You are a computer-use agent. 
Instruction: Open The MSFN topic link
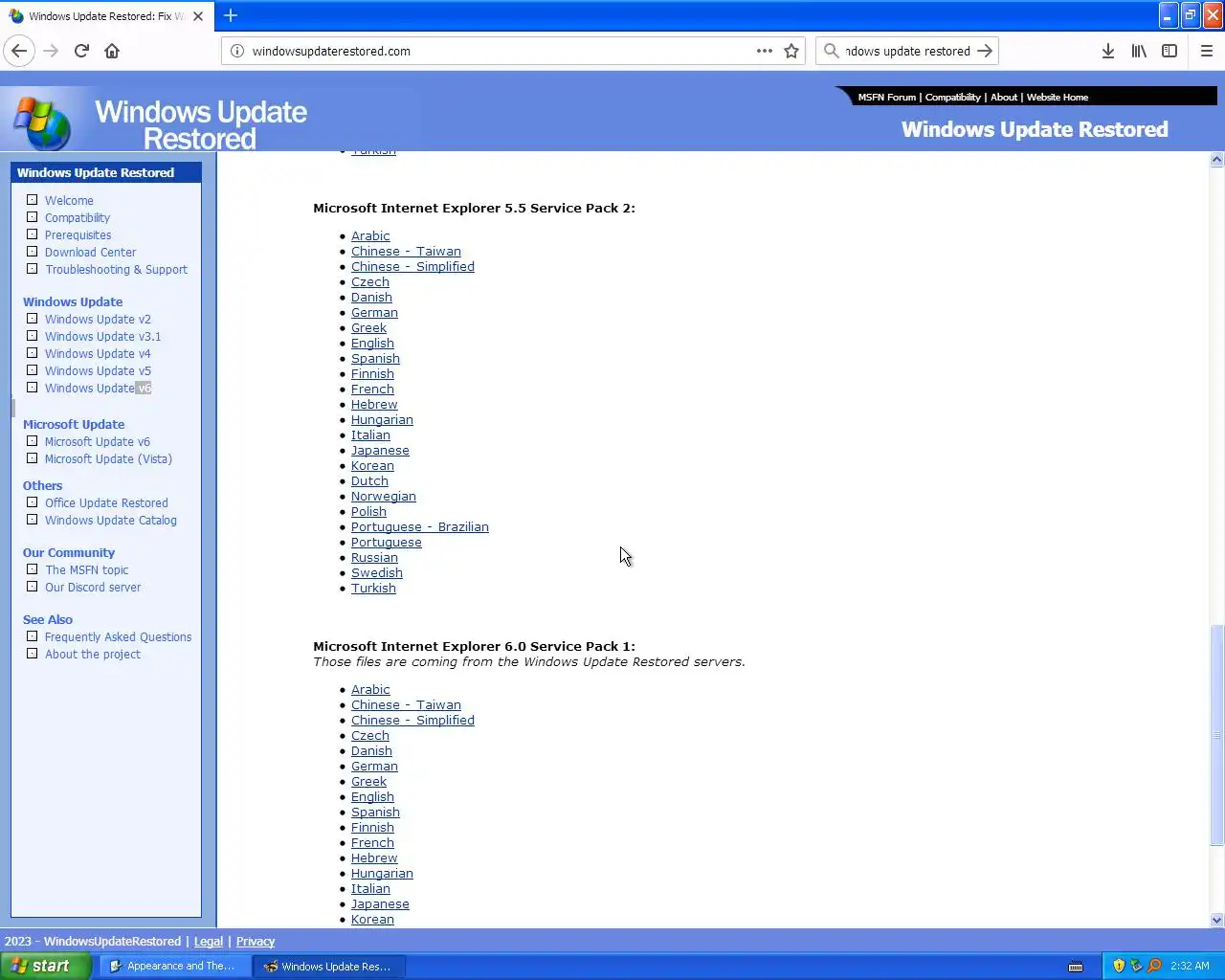pyautogui.click(x=86, y=570)
